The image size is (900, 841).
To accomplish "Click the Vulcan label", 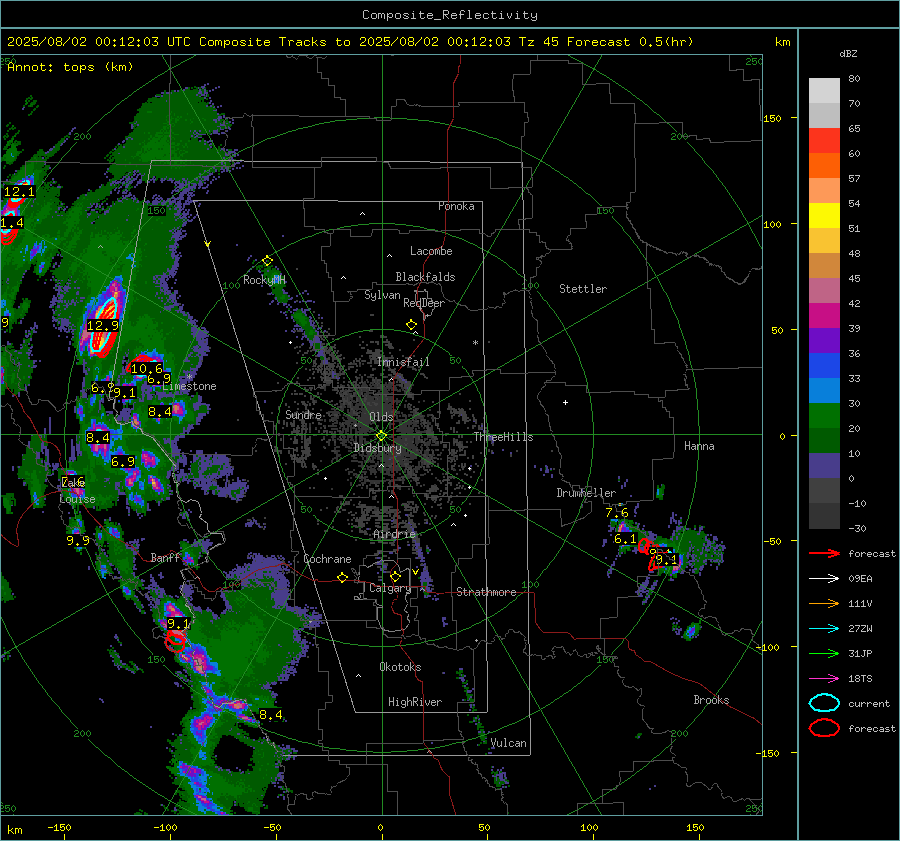I will [508, 743].
